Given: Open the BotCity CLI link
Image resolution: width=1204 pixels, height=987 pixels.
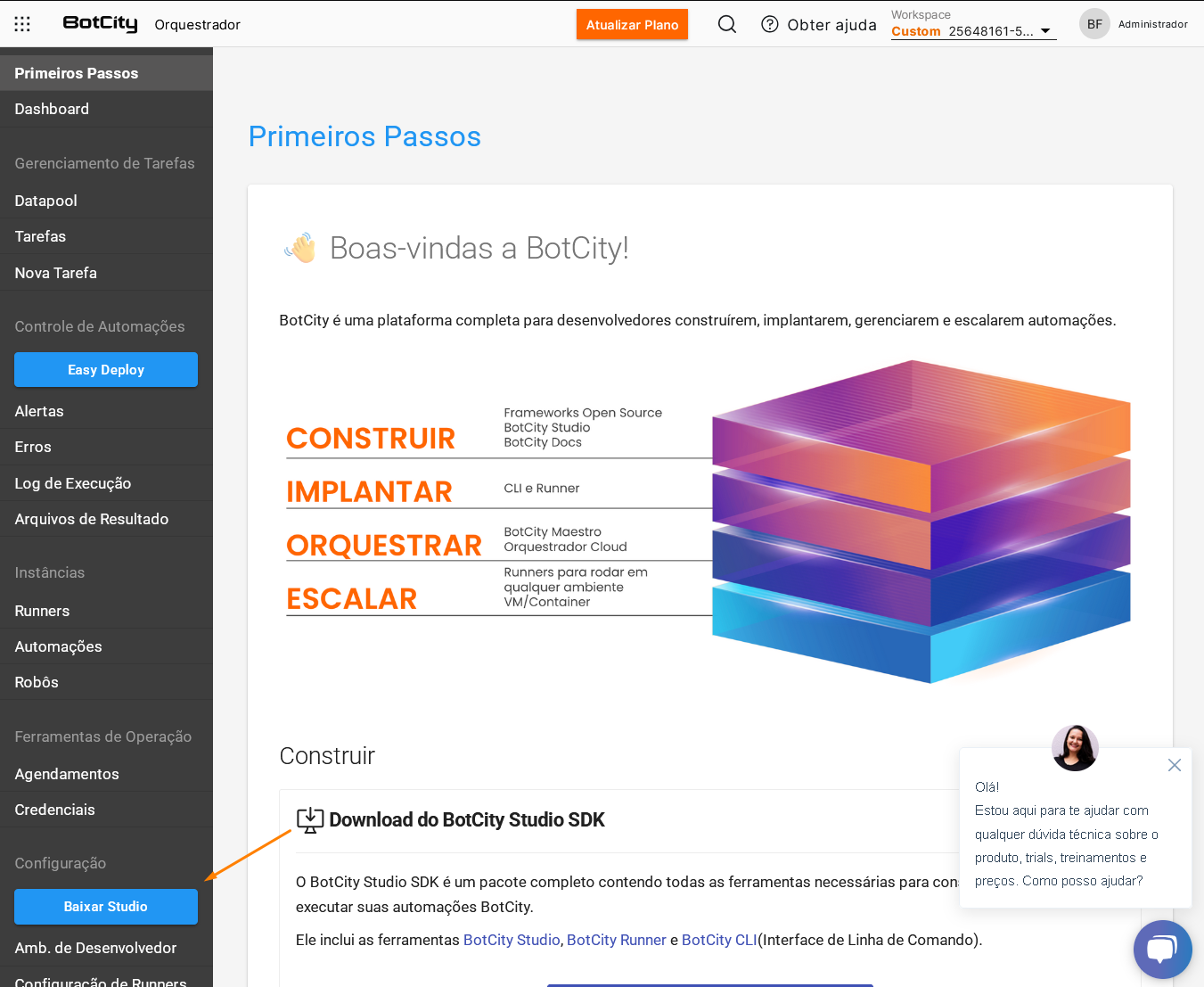Looking at the screenshot, I should click(x=719, y=940).
